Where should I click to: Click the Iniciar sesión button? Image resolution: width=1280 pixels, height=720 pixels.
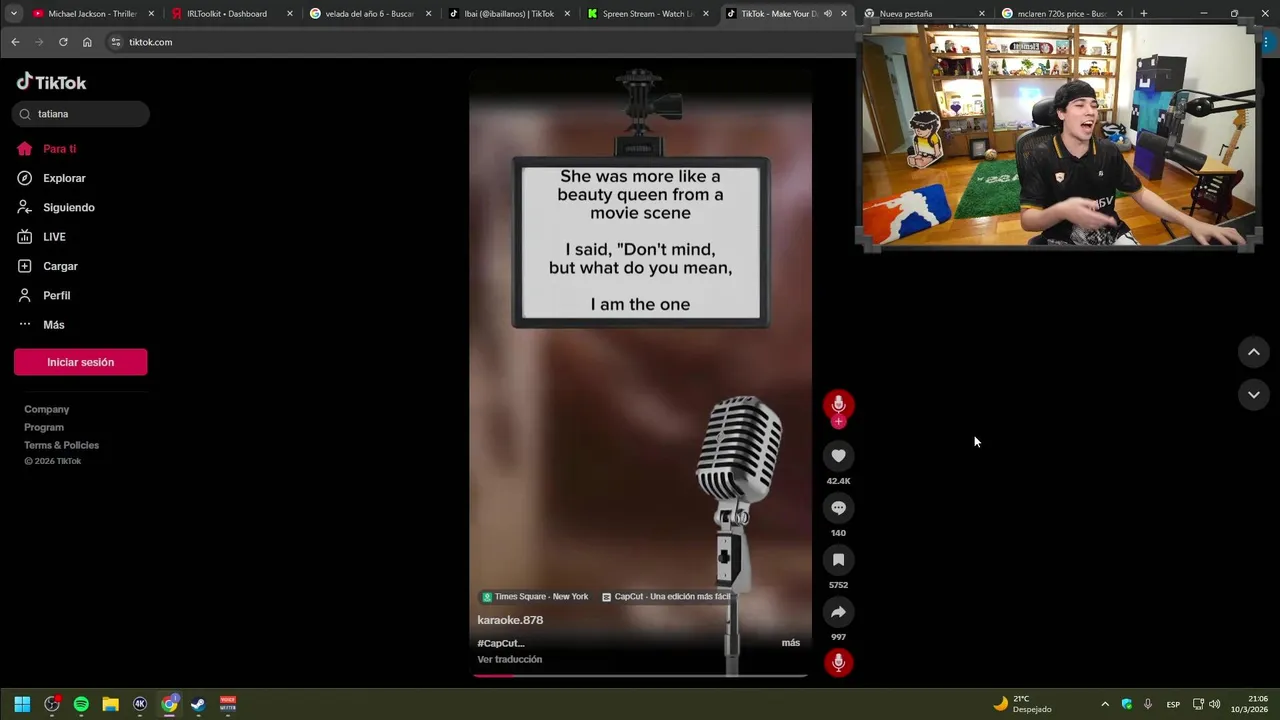tap(80, 362)
